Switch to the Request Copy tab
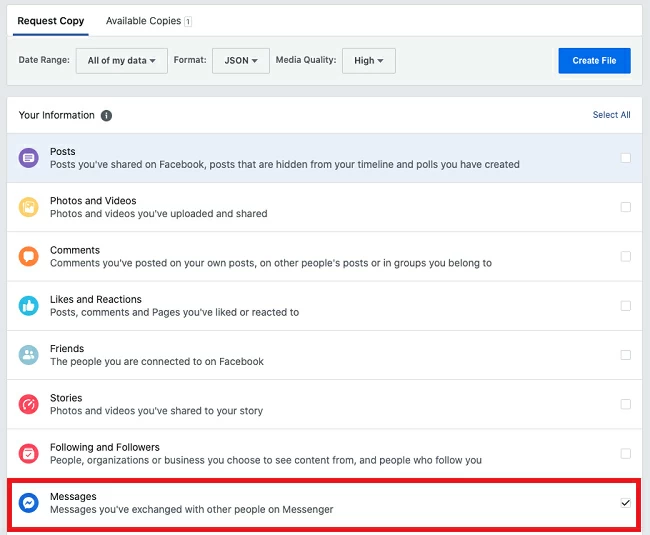The width and height of the screenshot is (650, 535). coord(51,21)
